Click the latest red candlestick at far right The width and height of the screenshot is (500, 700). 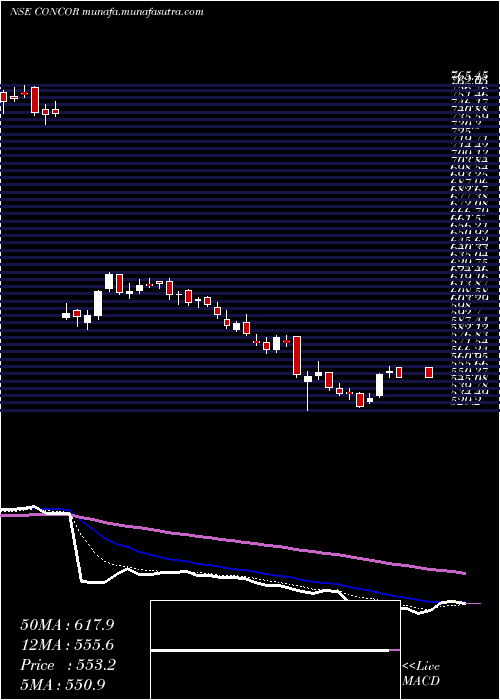429,372
